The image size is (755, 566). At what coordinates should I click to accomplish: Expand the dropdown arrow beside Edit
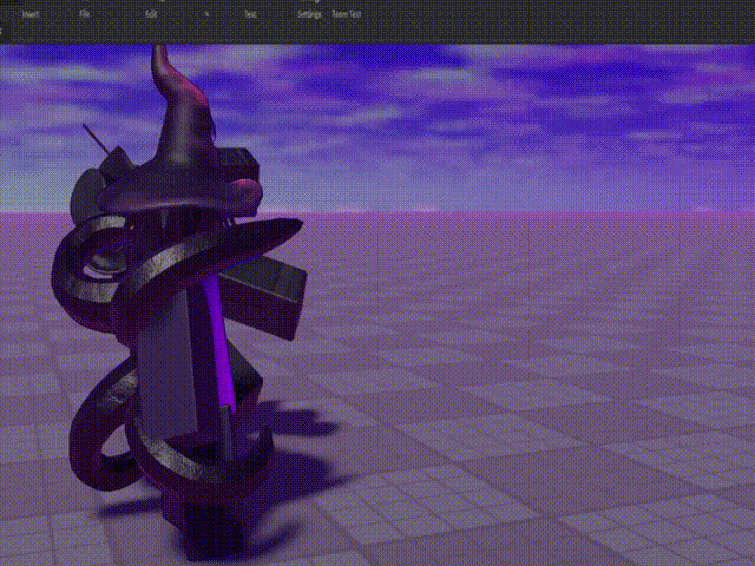click(208, 16)
